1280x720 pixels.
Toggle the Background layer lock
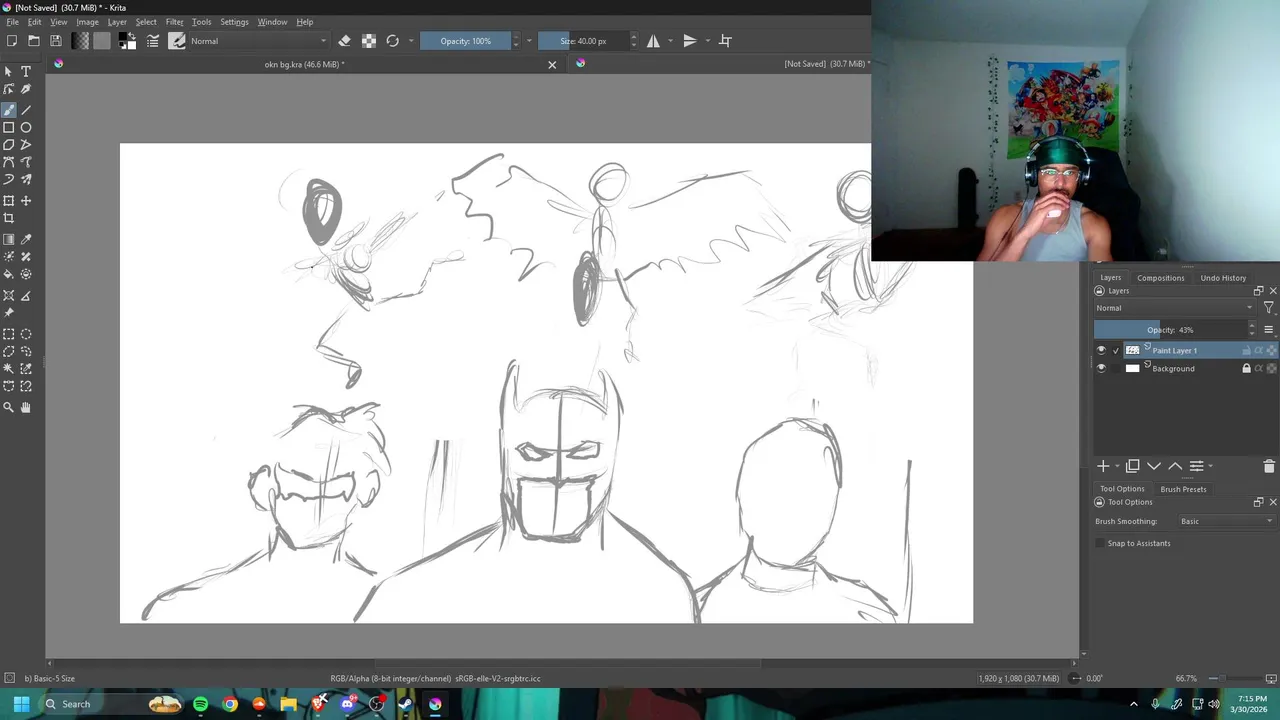pyautogui.click(x=1246, y=368)
